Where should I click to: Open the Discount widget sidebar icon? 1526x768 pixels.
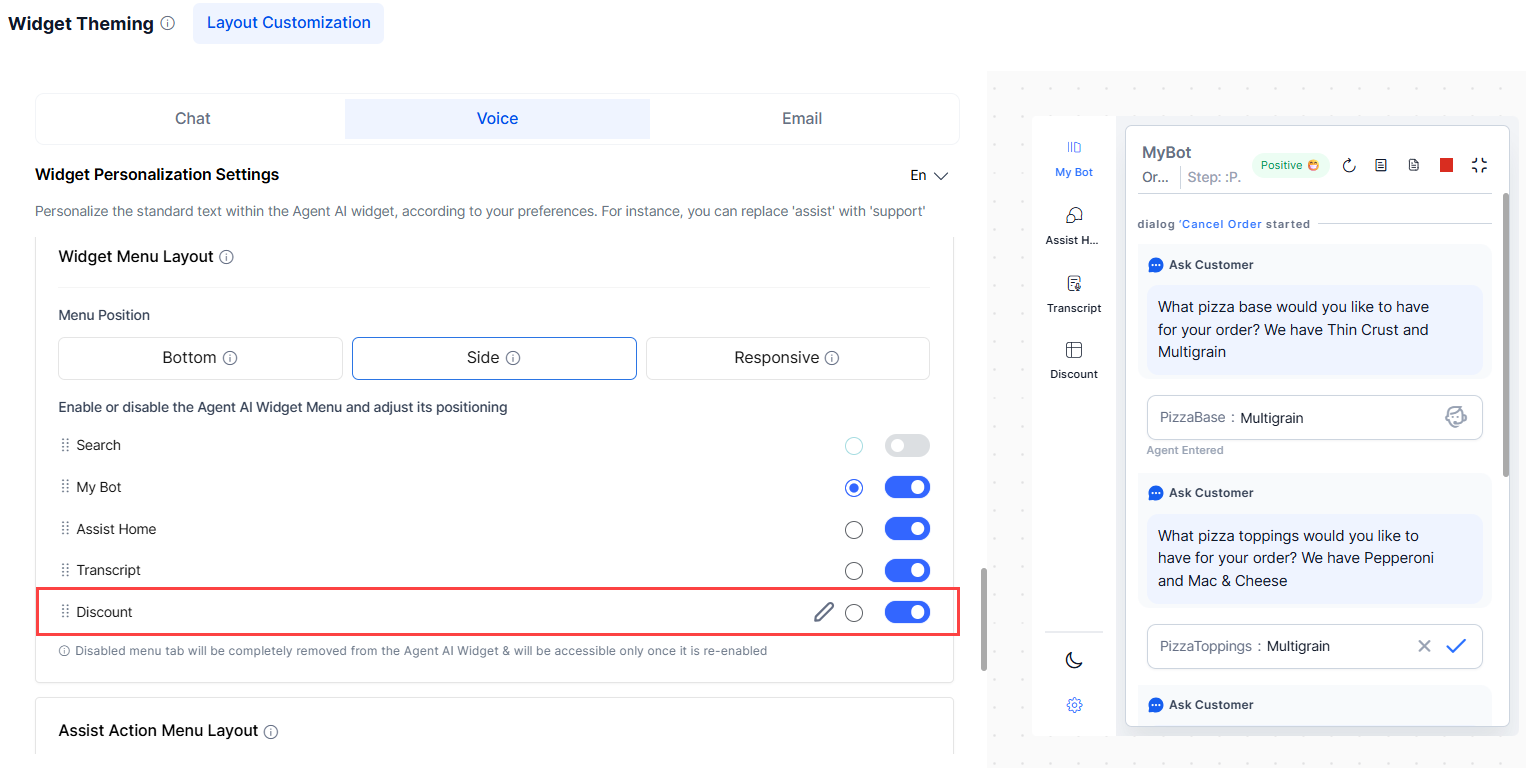click(x=1074, y=360)
